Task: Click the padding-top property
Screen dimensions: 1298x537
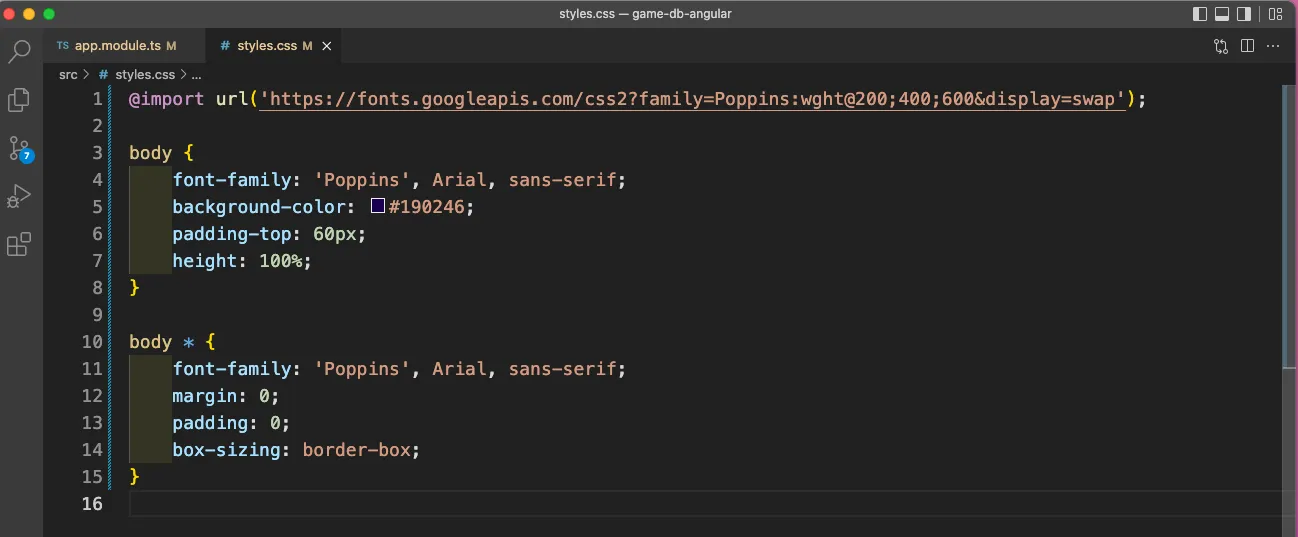Action: [232, 234]
